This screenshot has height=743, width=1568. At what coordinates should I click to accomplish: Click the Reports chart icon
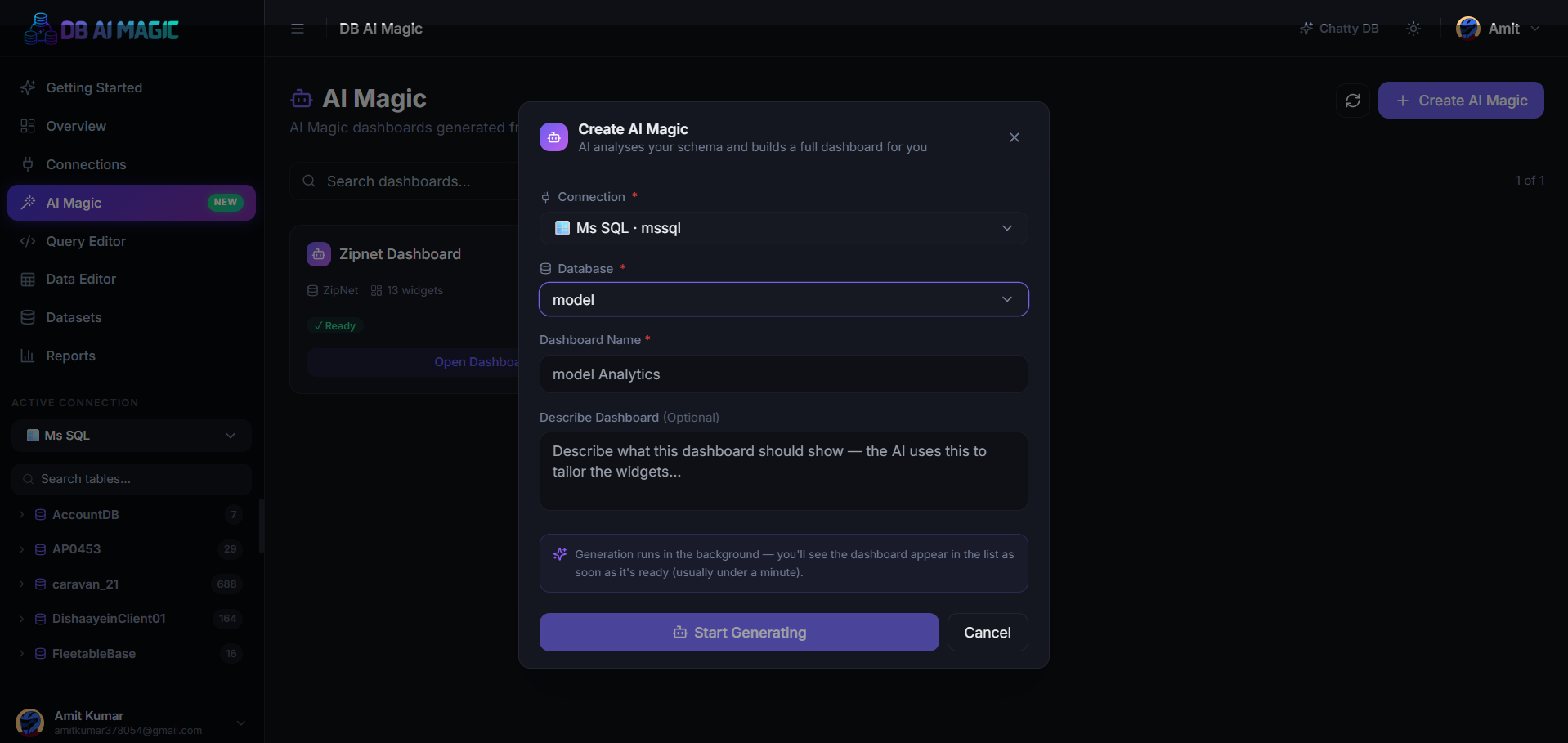pyautogui.click(x=28, y=356)
